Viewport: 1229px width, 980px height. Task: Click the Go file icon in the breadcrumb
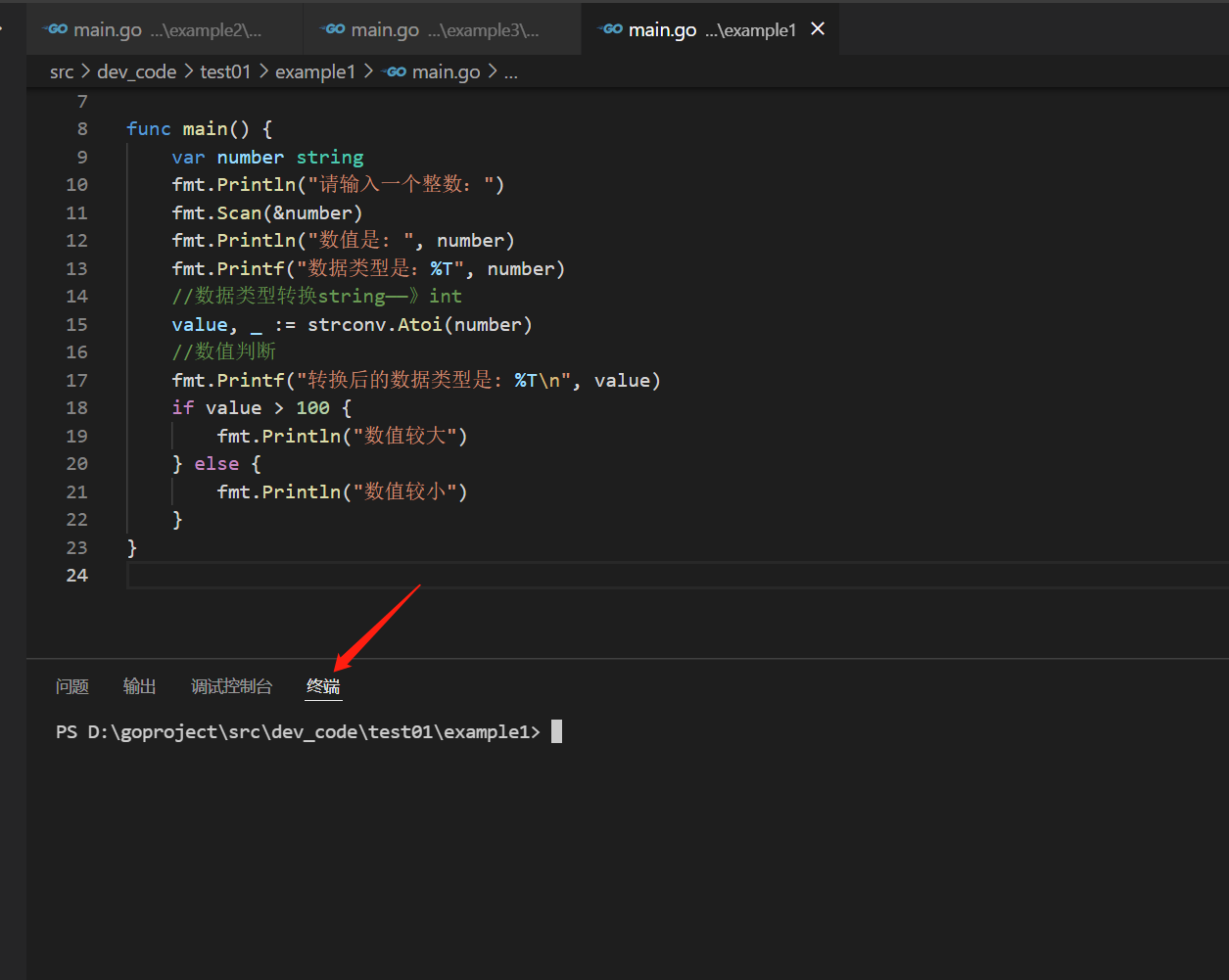395,71
